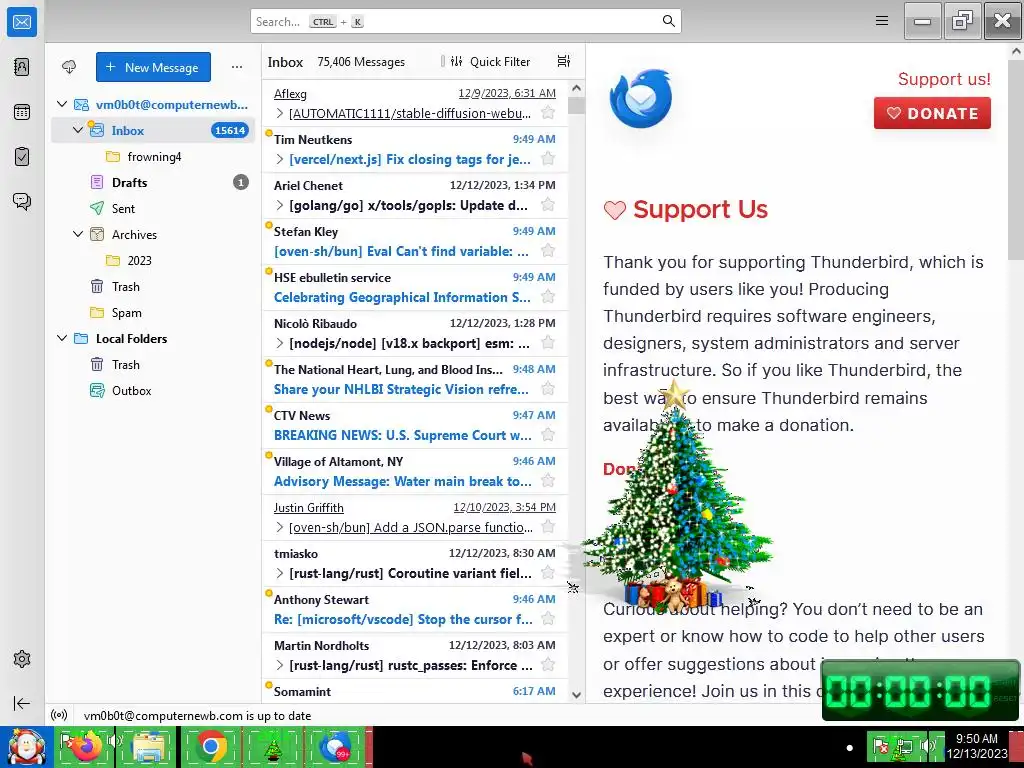Click the Christmas tree taskbar icon
Viewport: 1024px width, 768px height.
[274, 746]
